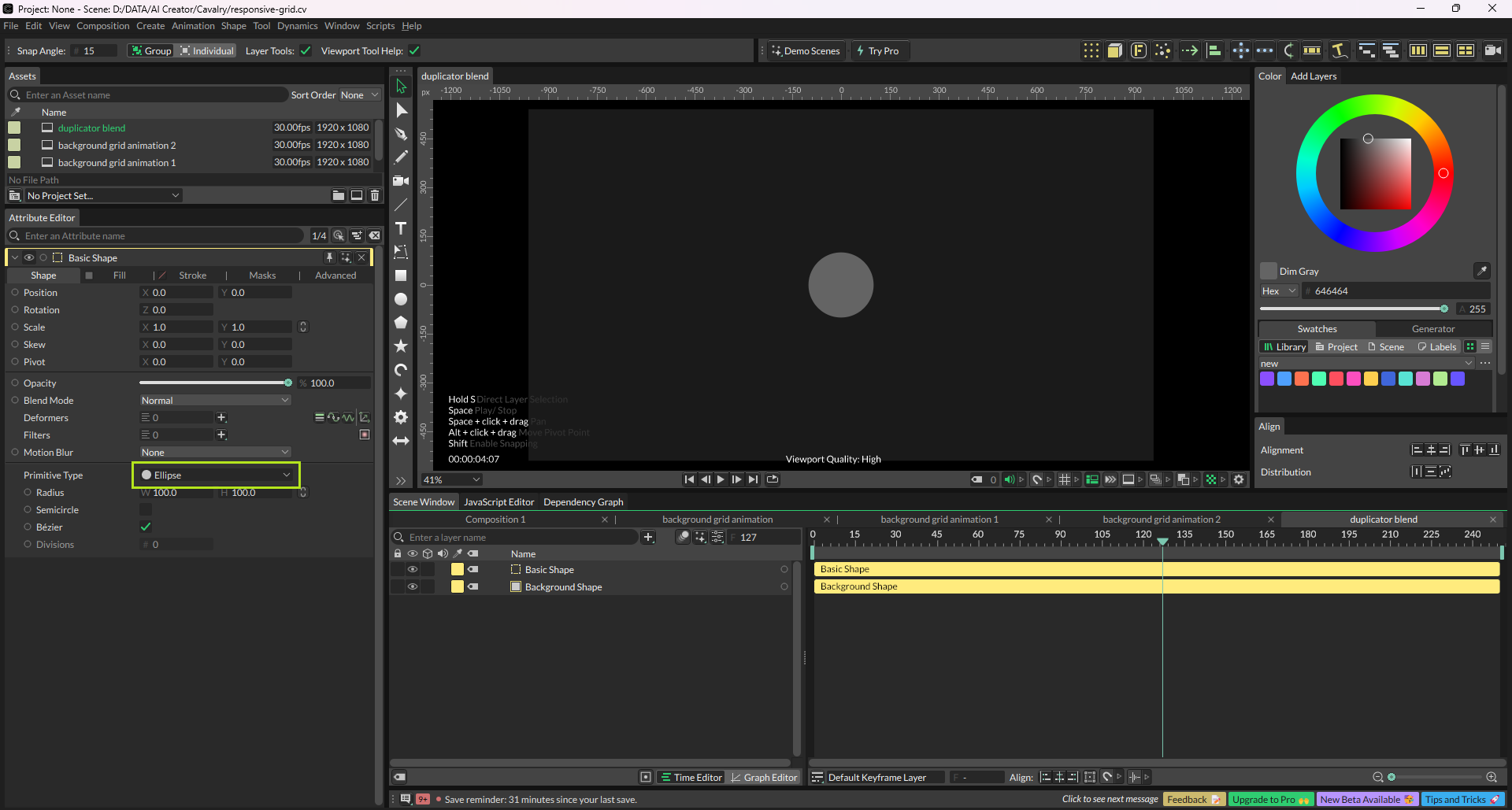Click the color eyedropper icon
The image size is (1512, 810).
pyautogui.click(x=1481, y=271)
